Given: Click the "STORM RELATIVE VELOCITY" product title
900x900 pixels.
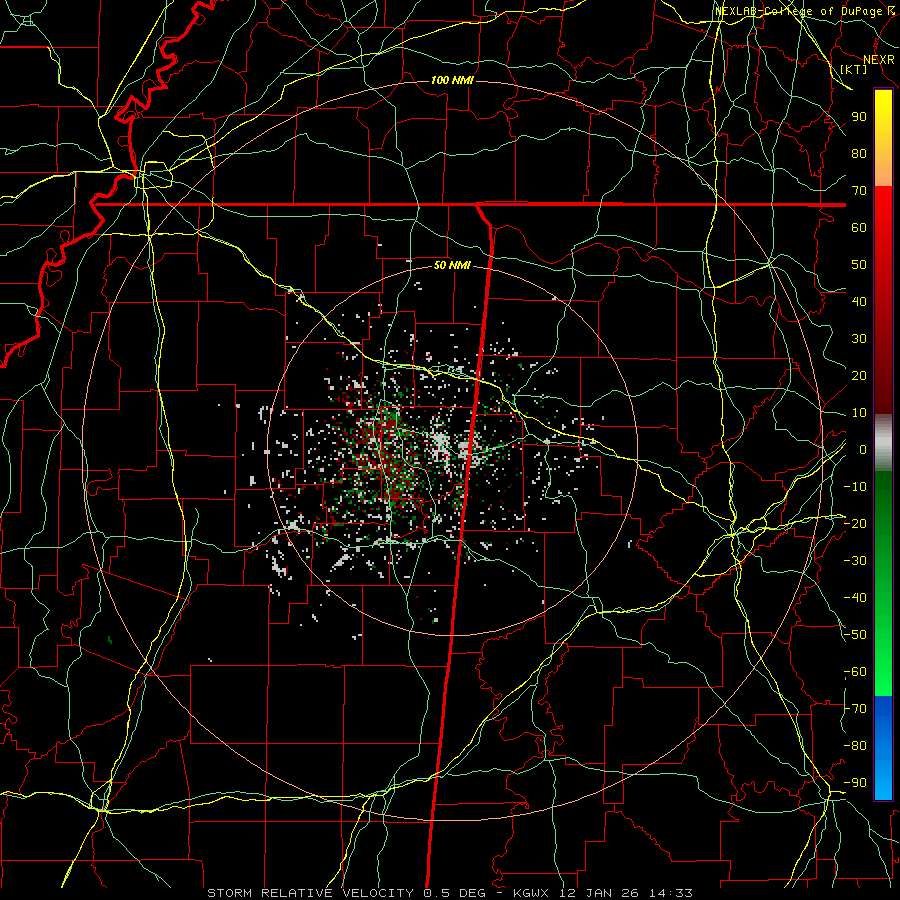Looking at the screenshot, I should pos(310,893).
